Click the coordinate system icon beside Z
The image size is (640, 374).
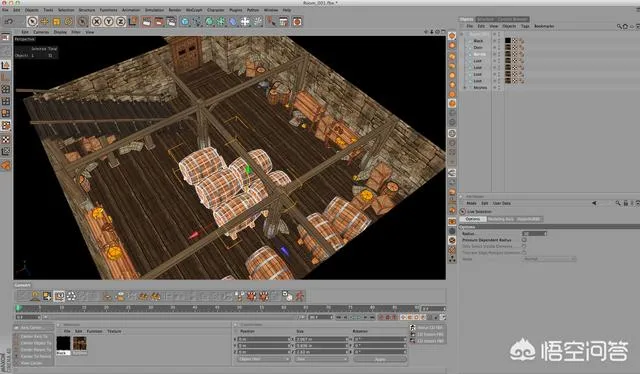point(133,21)
